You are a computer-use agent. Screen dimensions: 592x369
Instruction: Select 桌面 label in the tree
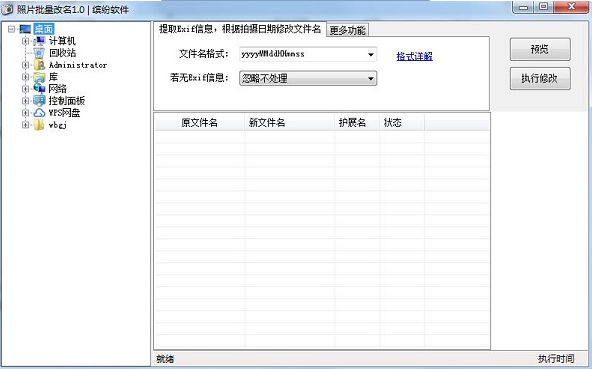(44, 29)
